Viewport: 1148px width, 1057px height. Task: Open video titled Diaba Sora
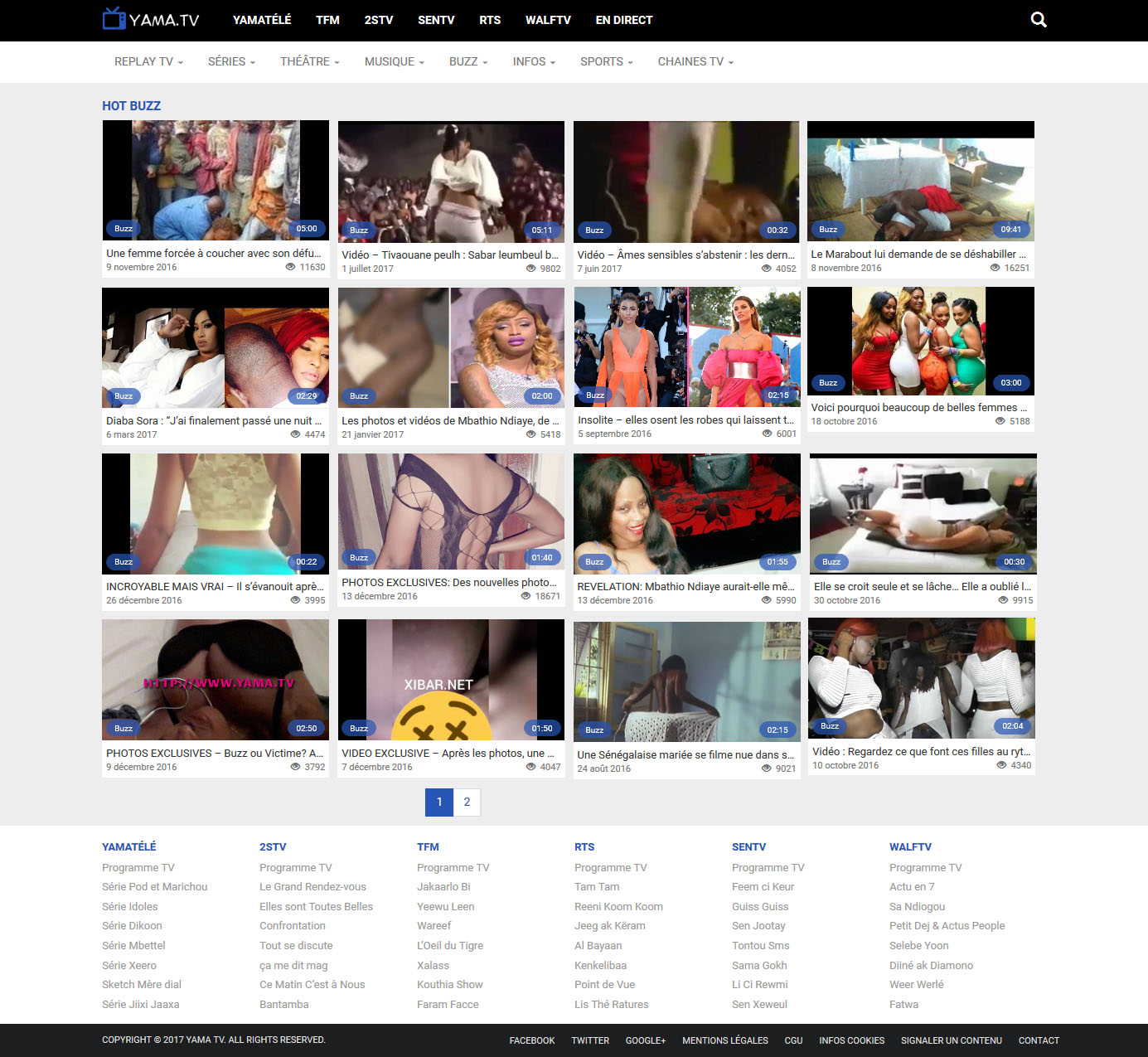pyautogui.click(x=214, y=421)
